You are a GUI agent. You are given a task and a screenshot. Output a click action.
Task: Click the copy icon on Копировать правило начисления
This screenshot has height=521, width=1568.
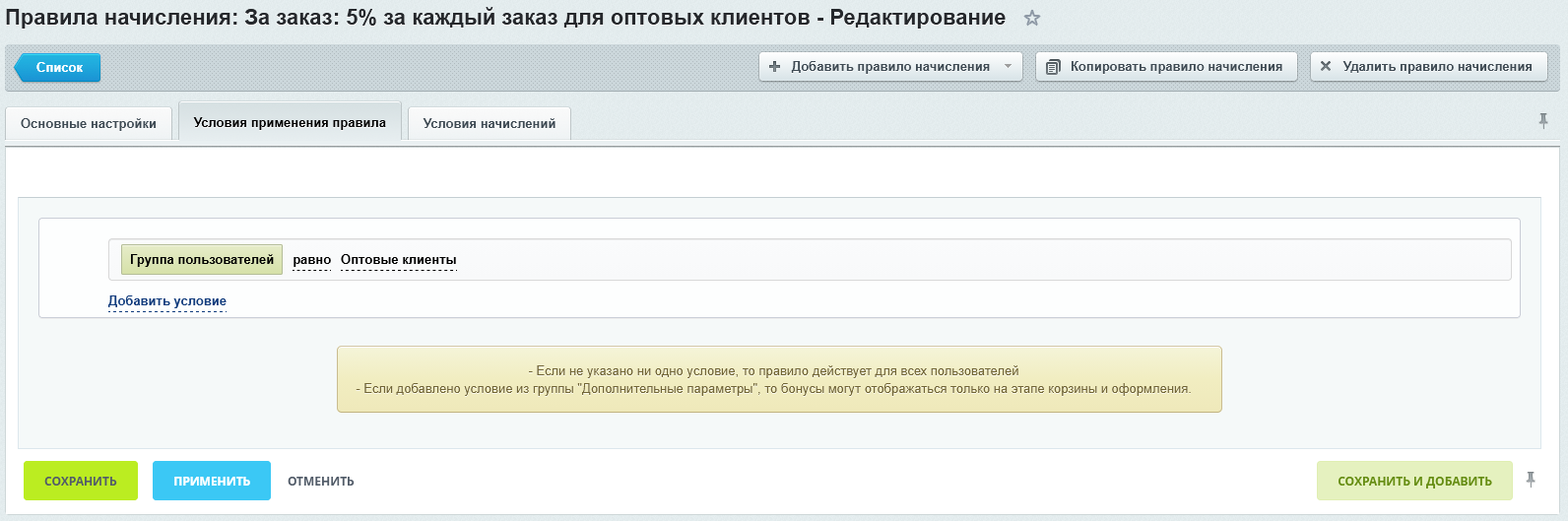tap(1053, 67)
